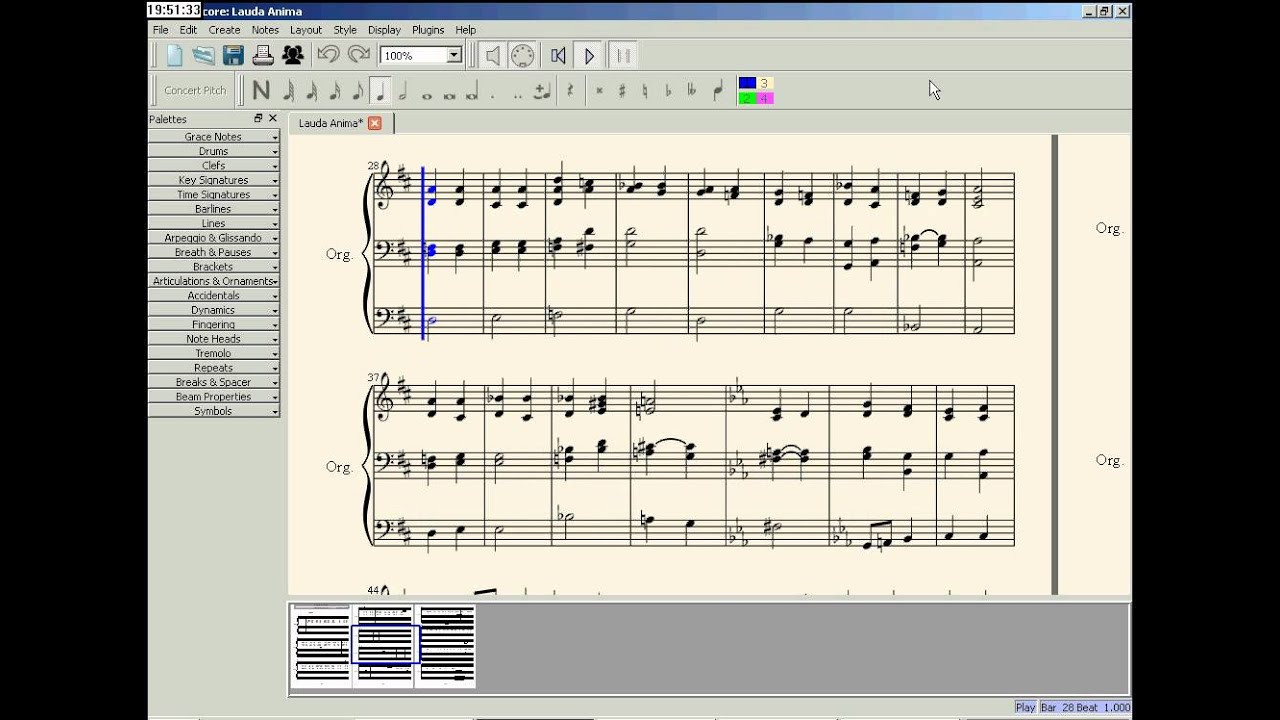The height and width of the screenshot is (720, 1280).
Task: Open the Layout menu
Action: [x=306, y=30]
